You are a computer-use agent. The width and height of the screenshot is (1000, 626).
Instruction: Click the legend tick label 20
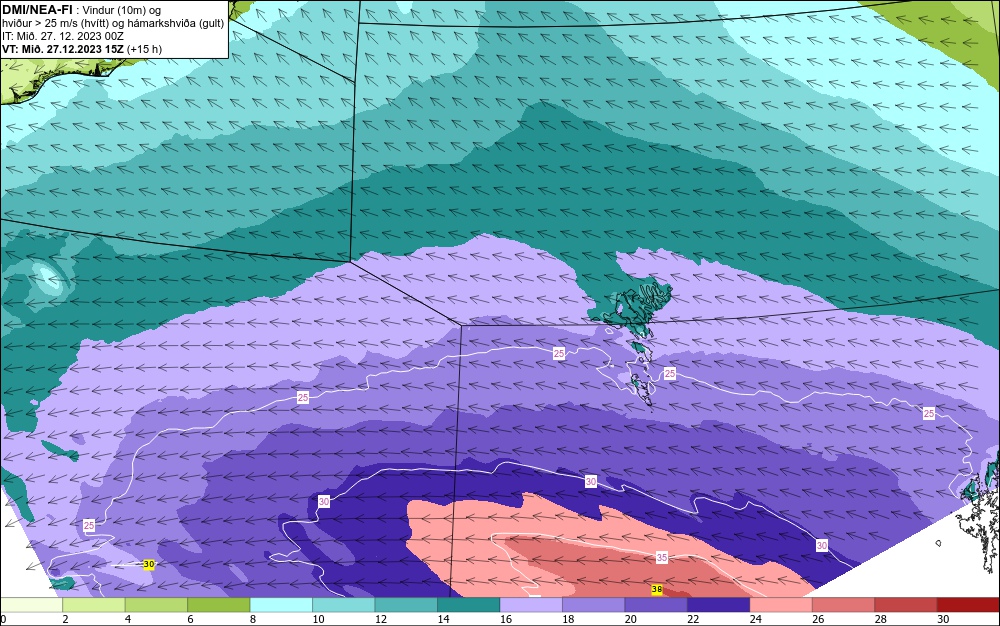[x=631, y=619]
